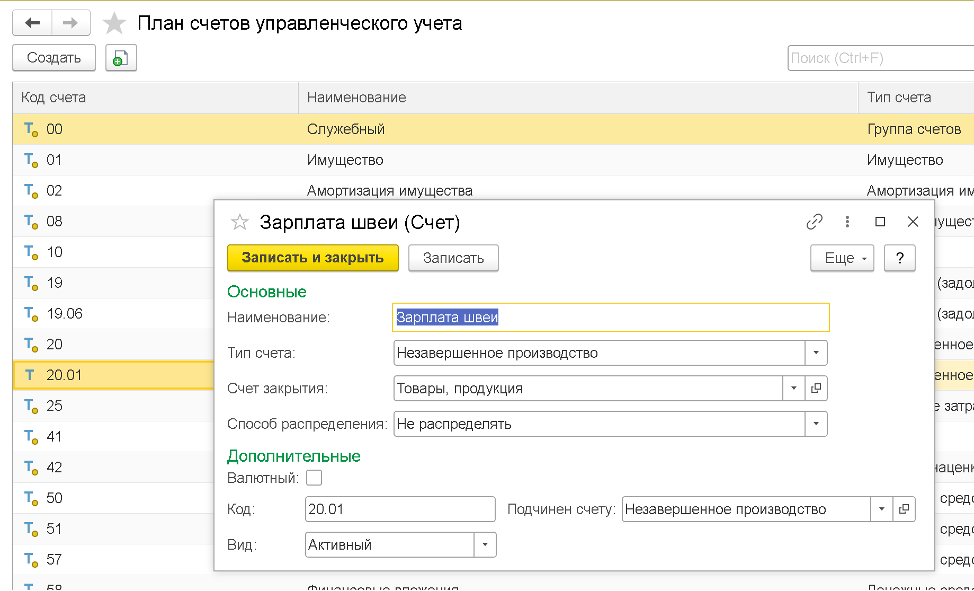
Task: Copy link using the dialog's chain icon
Action: (814, 222)
